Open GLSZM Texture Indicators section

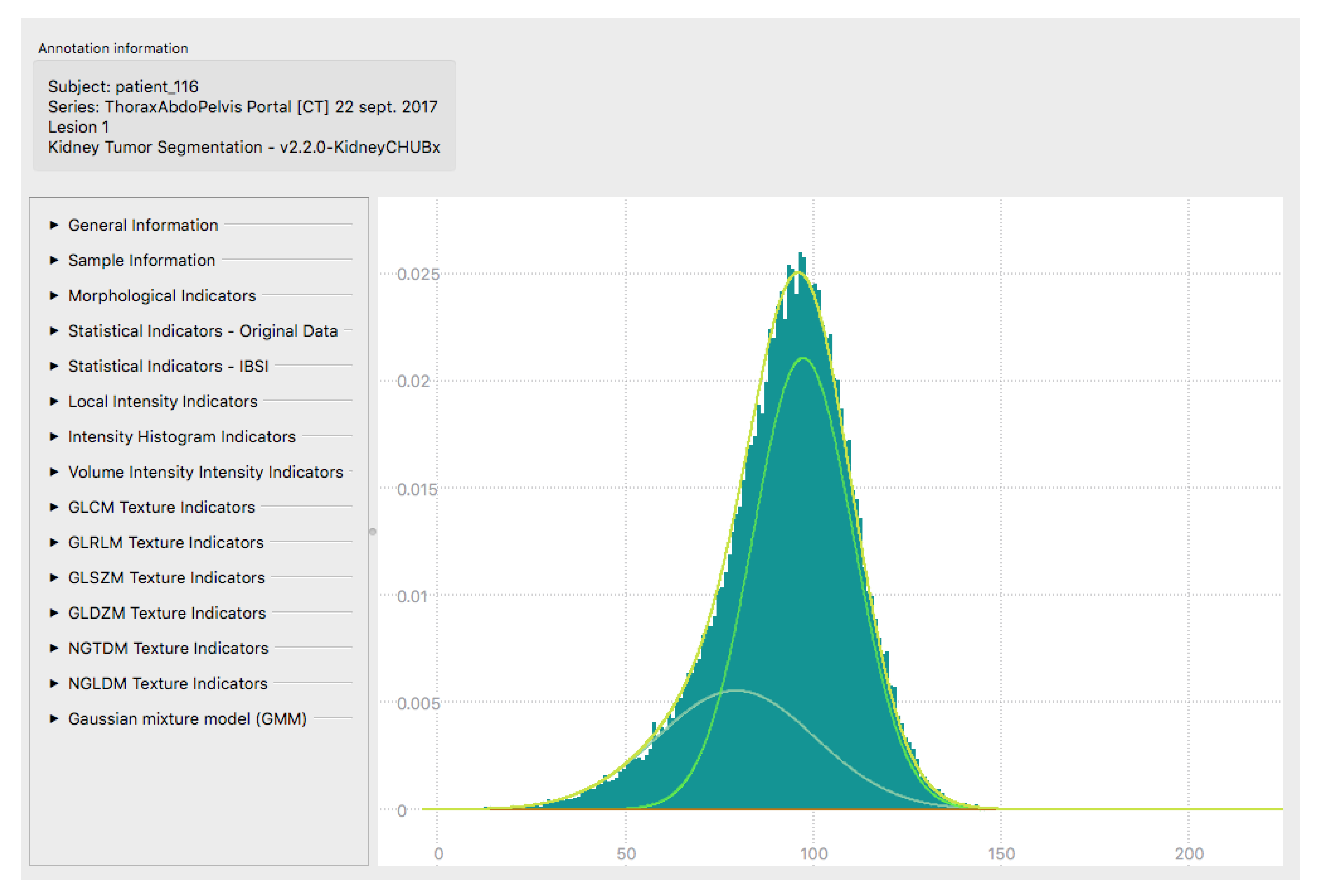coord(54,577)
